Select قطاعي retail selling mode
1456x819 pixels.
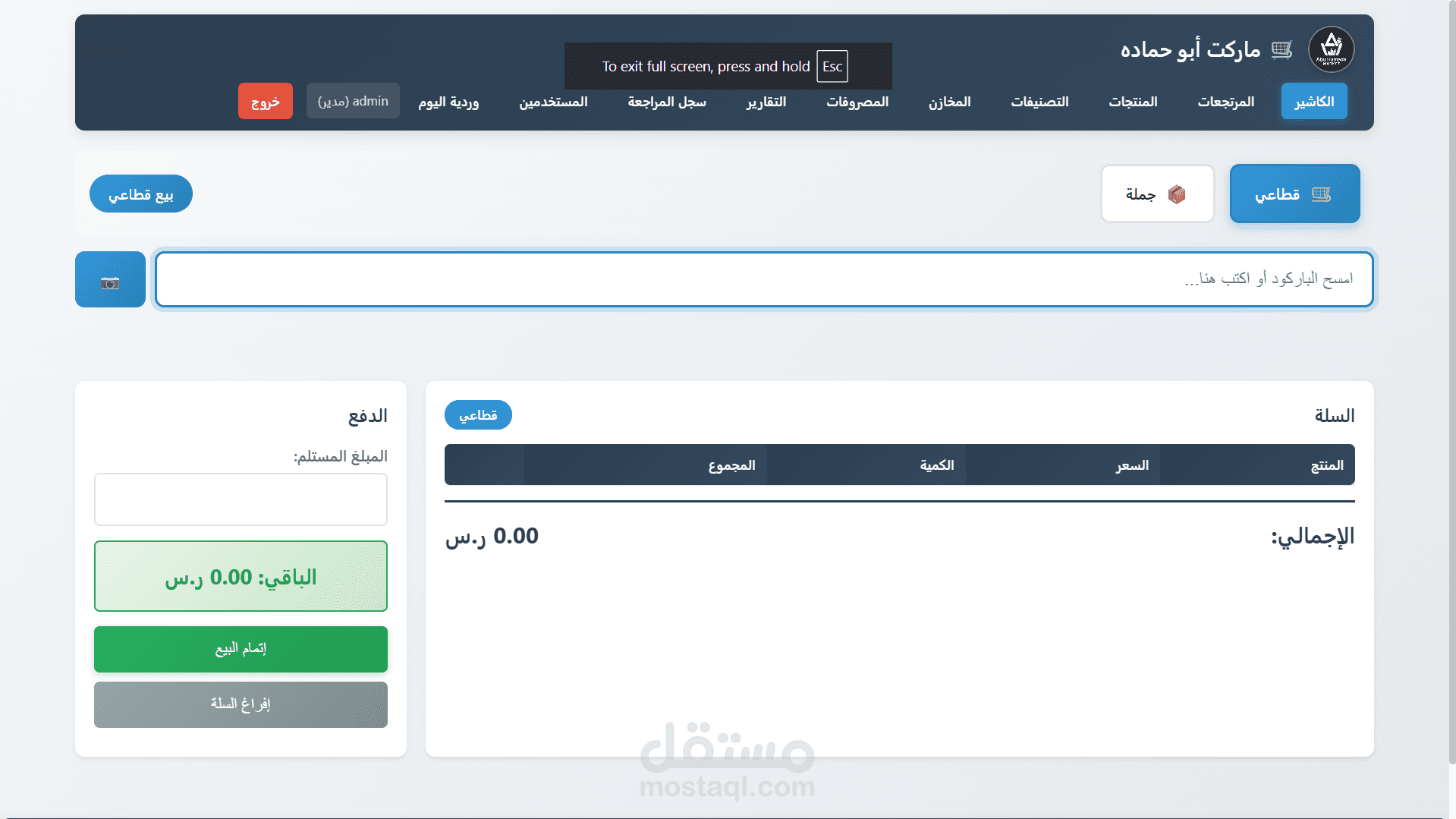(x=1294, y=194)
